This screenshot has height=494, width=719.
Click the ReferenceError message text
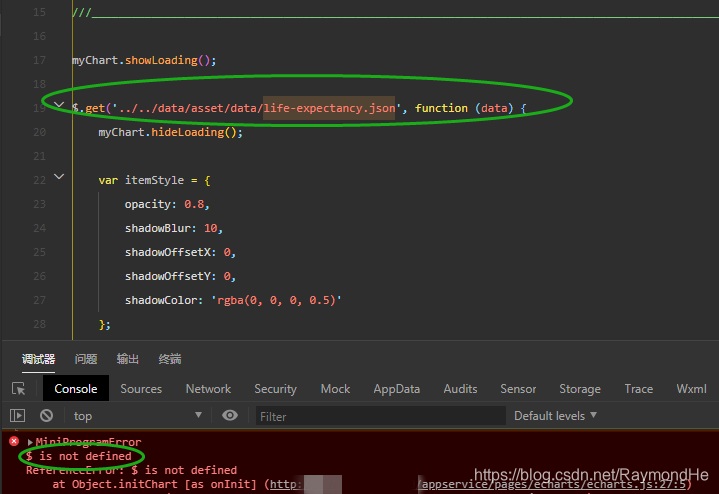(x=132, y=470)
